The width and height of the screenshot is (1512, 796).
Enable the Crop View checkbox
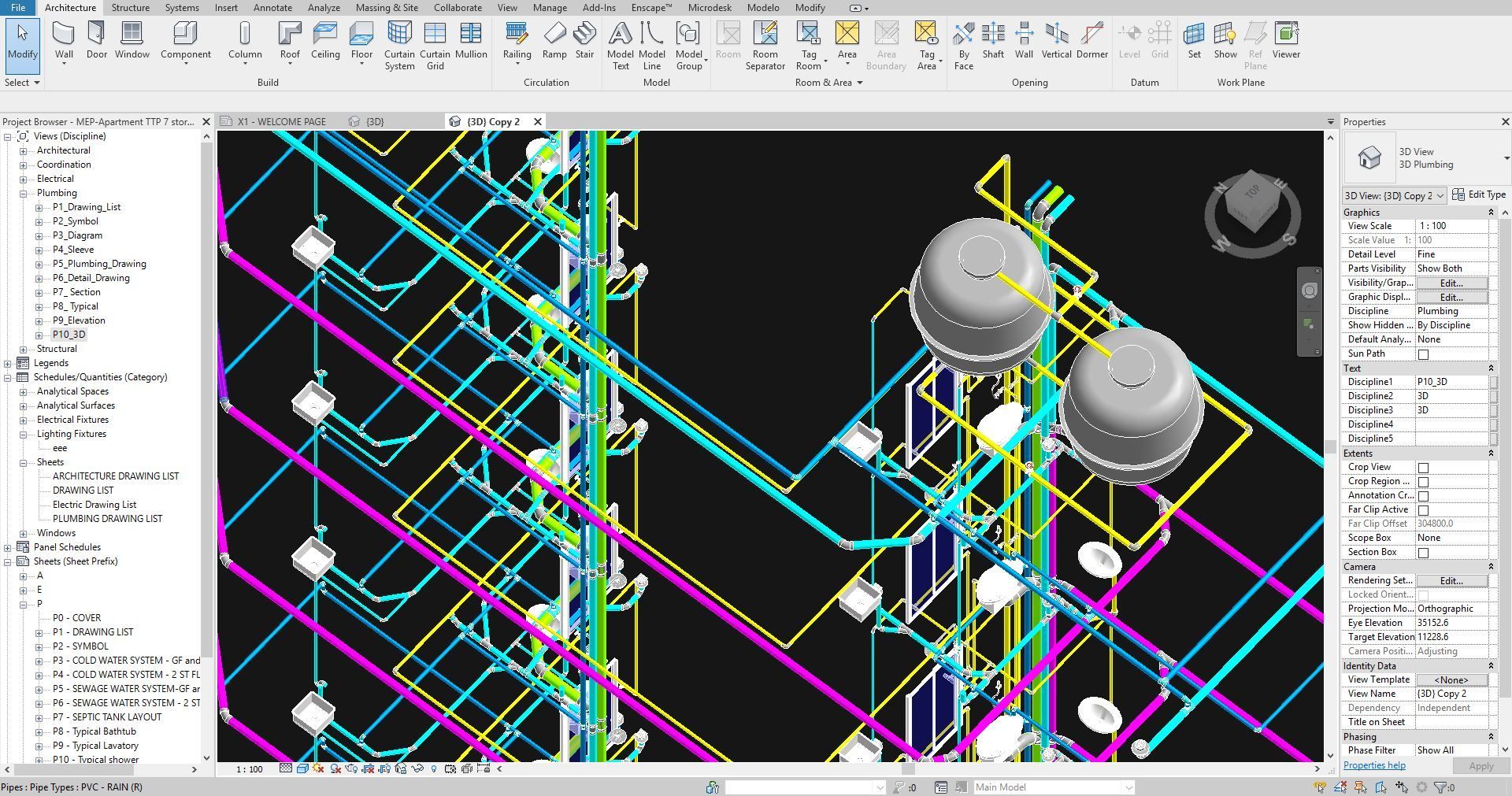(1423, 468)
